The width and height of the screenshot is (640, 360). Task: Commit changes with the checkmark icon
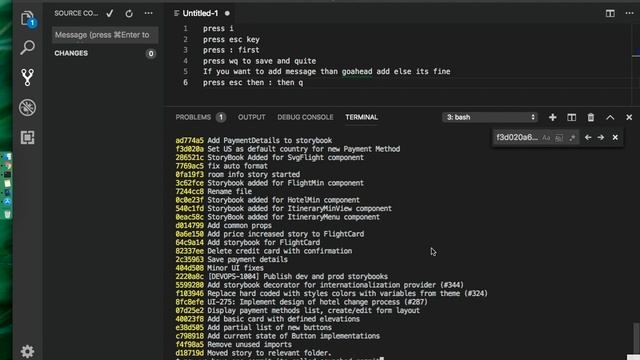click(110, 13)
